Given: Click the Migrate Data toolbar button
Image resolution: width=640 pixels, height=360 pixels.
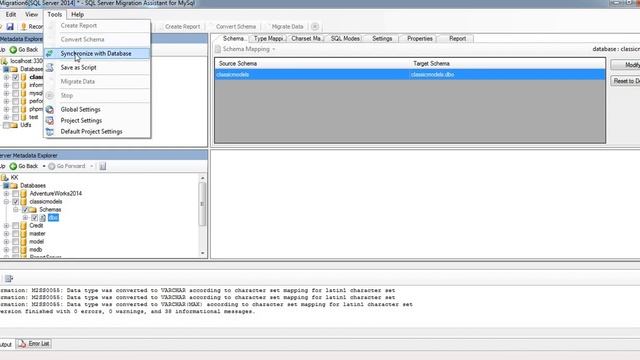Looking at the screenshot, I should tap(284, 27).
